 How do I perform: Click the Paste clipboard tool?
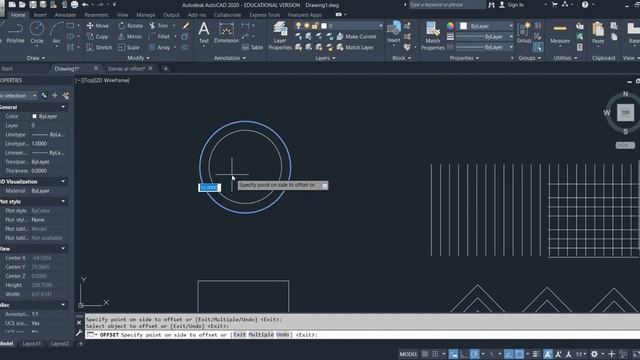[x=598, y=33]
